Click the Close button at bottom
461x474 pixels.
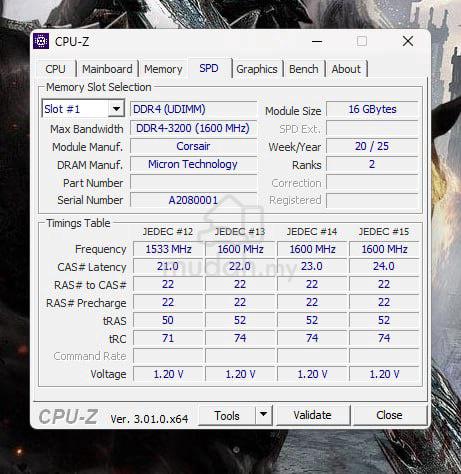click(x=389, y=415)
